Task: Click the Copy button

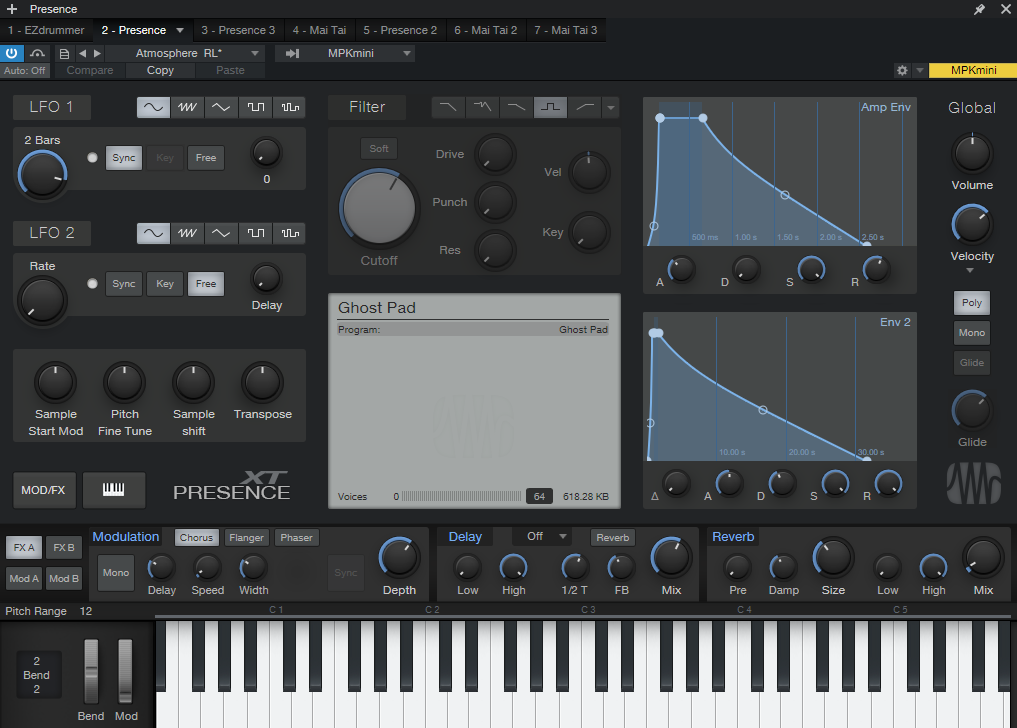Action: (x=160, y=70)
